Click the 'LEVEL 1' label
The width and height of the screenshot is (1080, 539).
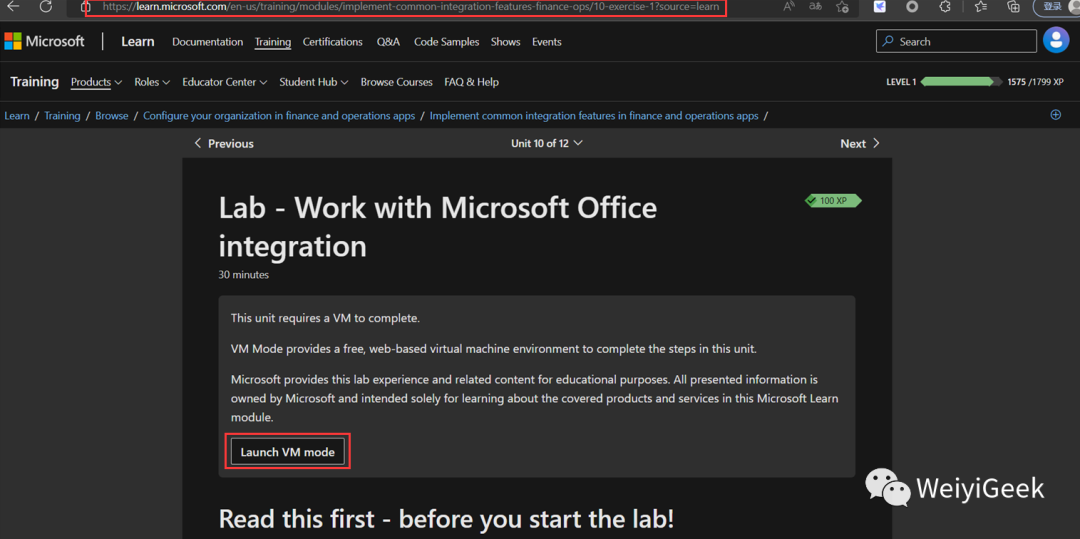(901, 82)
